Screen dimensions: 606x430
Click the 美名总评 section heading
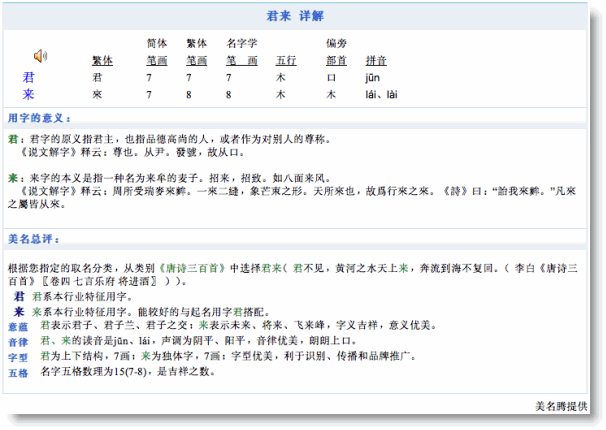pos(34,239)
